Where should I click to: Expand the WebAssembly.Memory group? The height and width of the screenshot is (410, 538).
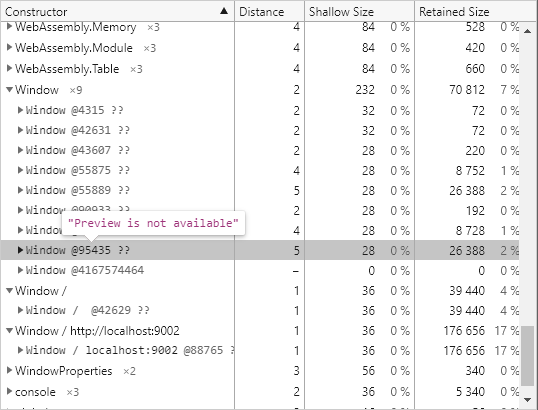tap(10, 26)
